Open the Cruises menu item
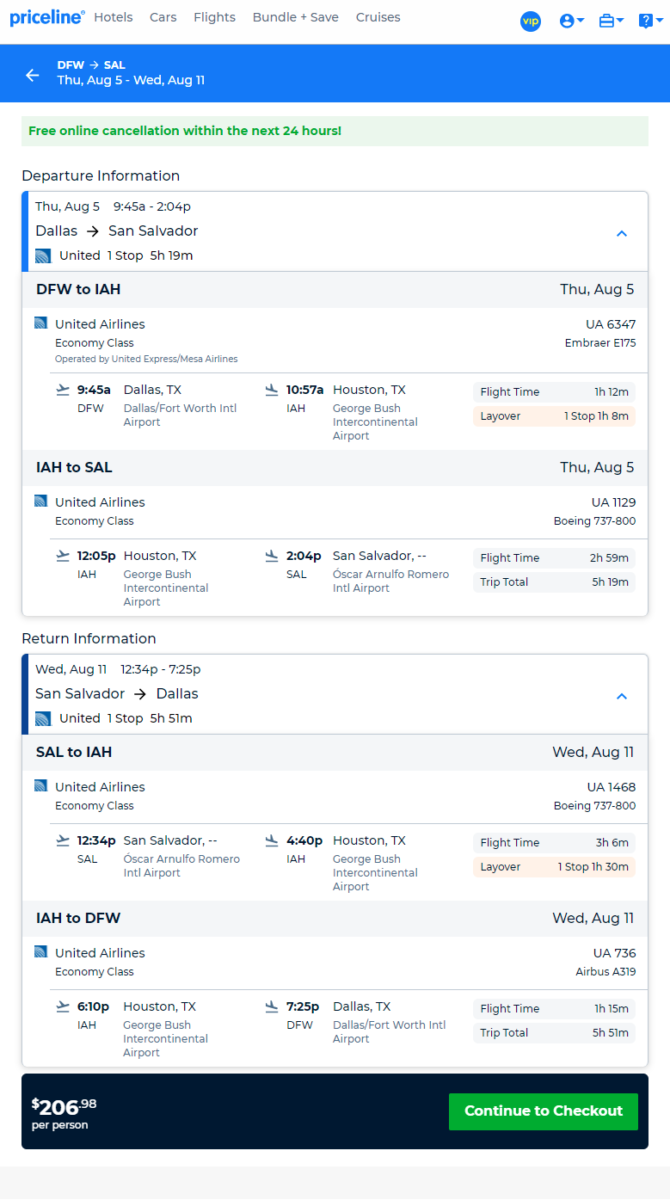The image size is (670, 1200). [x=378, y=17]
